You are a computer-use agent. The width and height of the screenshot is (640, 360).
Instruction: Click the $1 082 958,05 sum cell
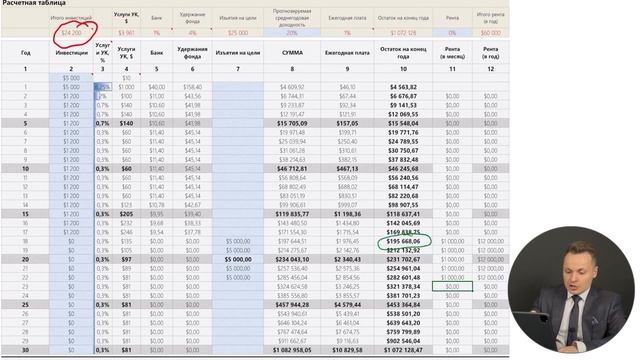292,350
